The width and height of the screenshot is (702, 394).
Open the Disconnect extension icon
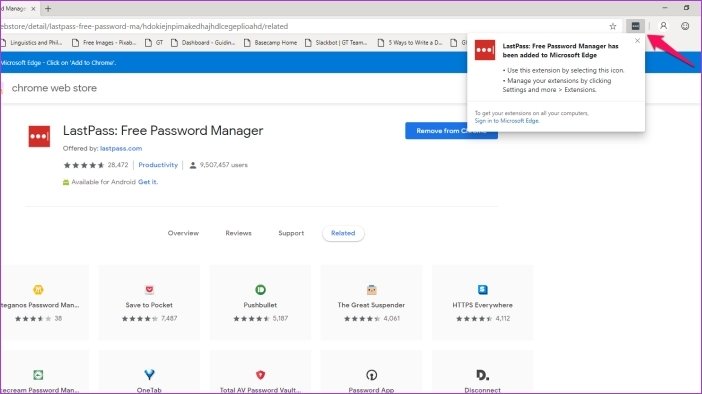click(x=482, y=375)
